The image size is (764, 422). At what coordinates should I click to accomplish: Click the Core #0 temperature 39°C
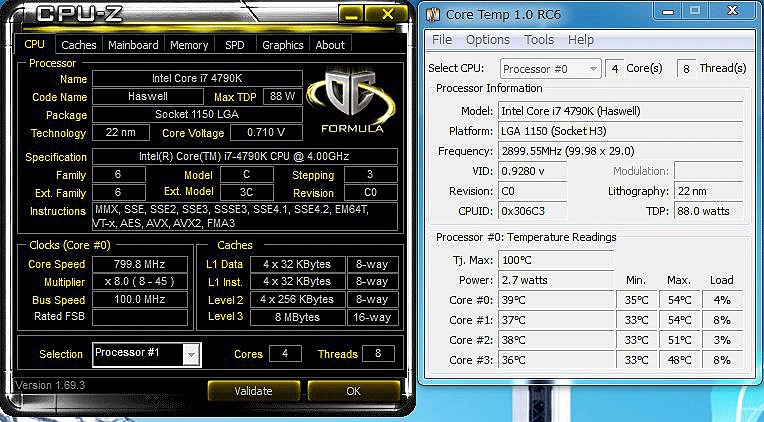pyautogui.click(x=556, y=300)
